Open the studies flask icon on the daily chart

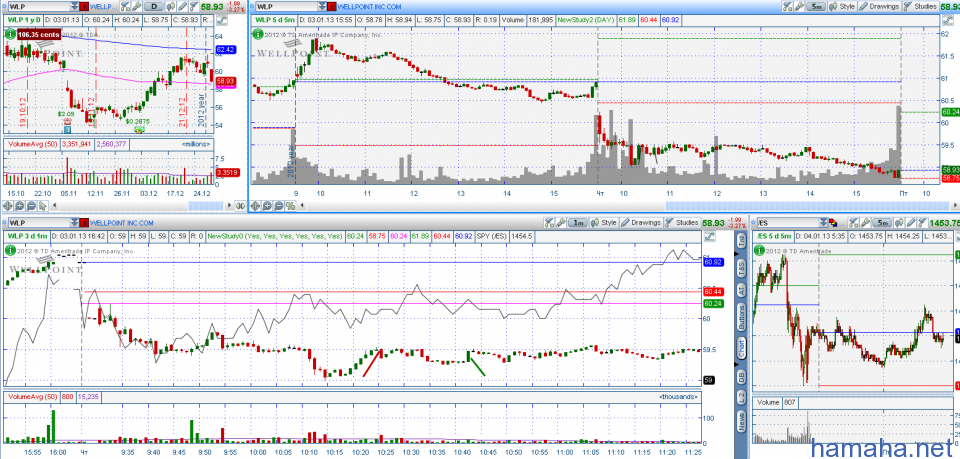194,7
